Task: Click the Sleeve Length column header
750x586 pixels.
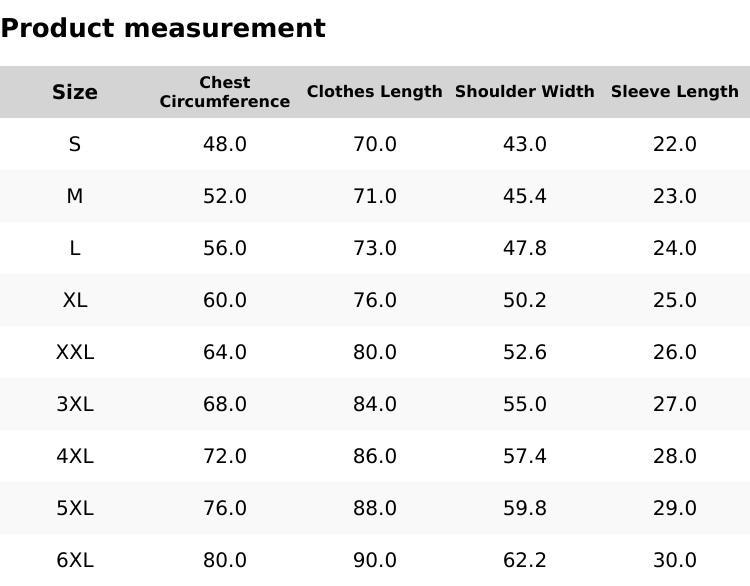Action: click(675, 92)
